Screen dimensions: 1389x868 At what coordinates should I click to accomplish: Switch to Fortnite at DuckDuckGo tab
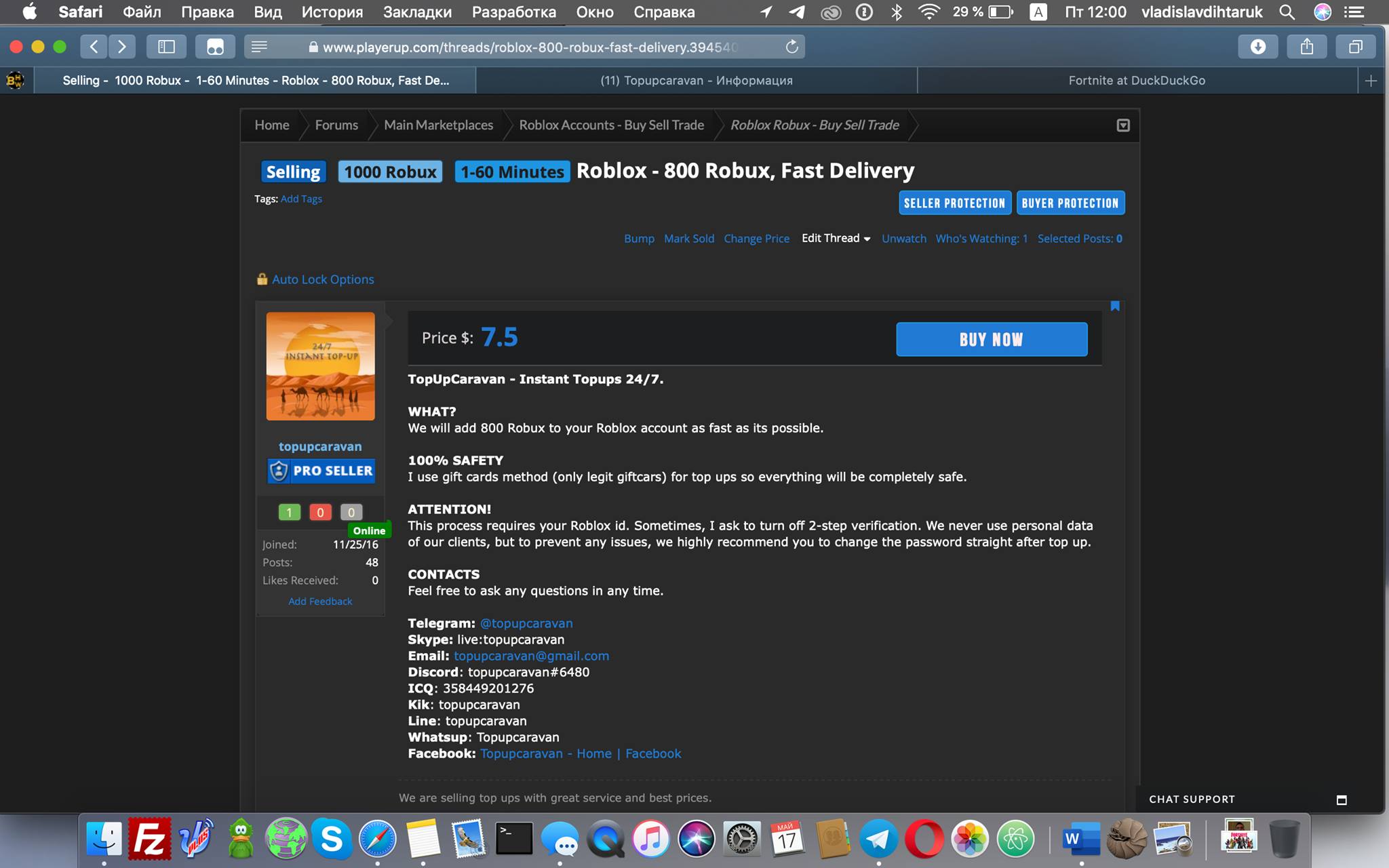(1137, 81)
